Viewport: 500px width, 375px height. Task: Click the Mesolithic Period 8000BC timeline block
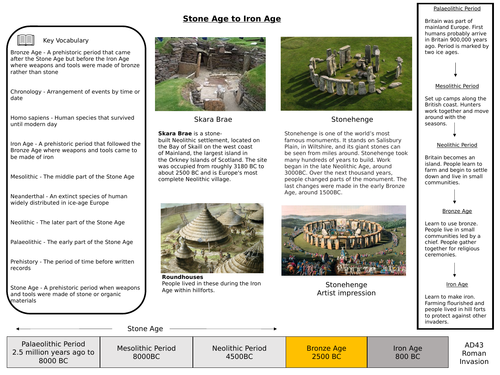click(x=146, y=352)
